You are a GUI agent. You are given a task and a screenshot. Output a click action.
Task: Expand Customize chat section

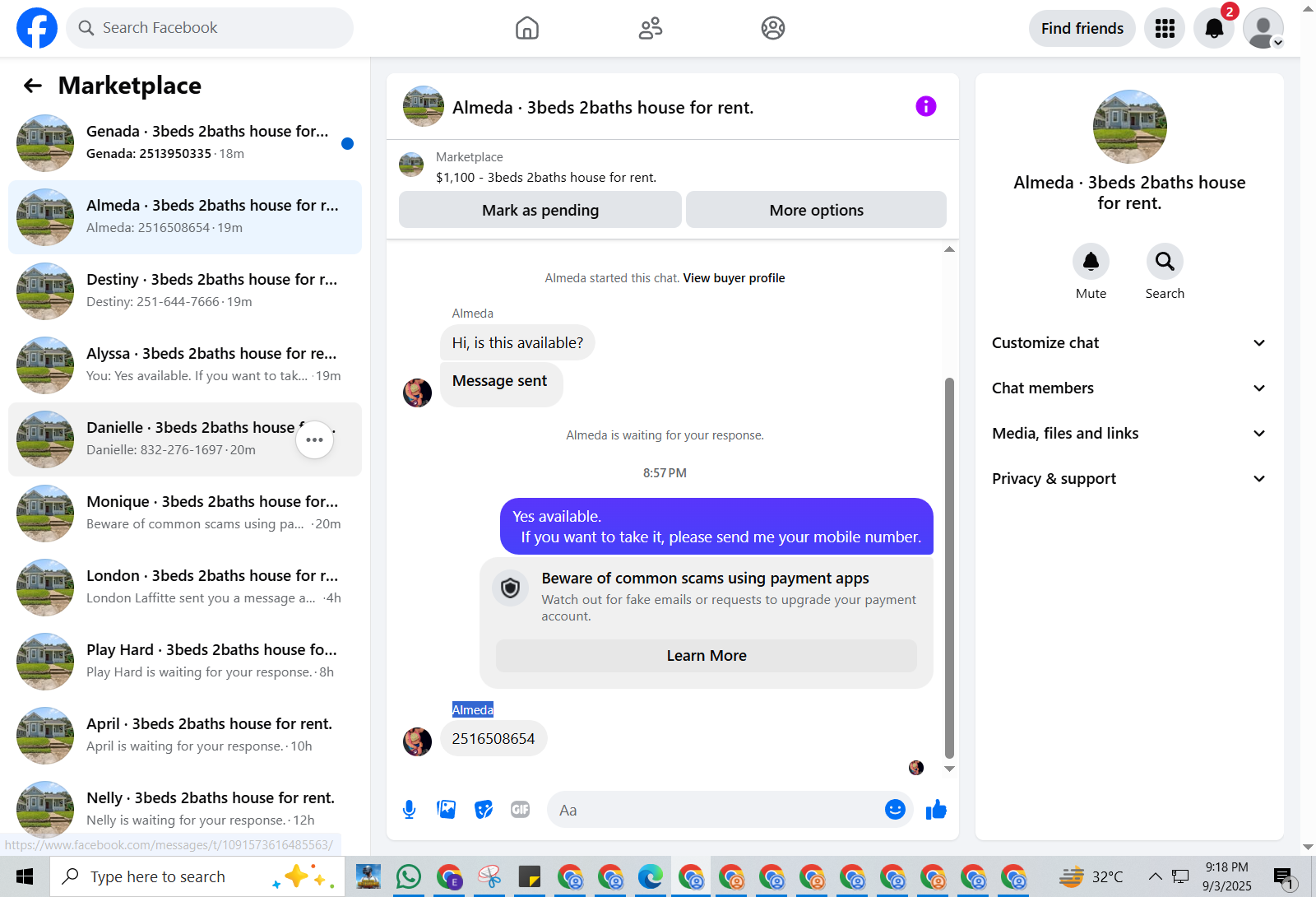1129,343
